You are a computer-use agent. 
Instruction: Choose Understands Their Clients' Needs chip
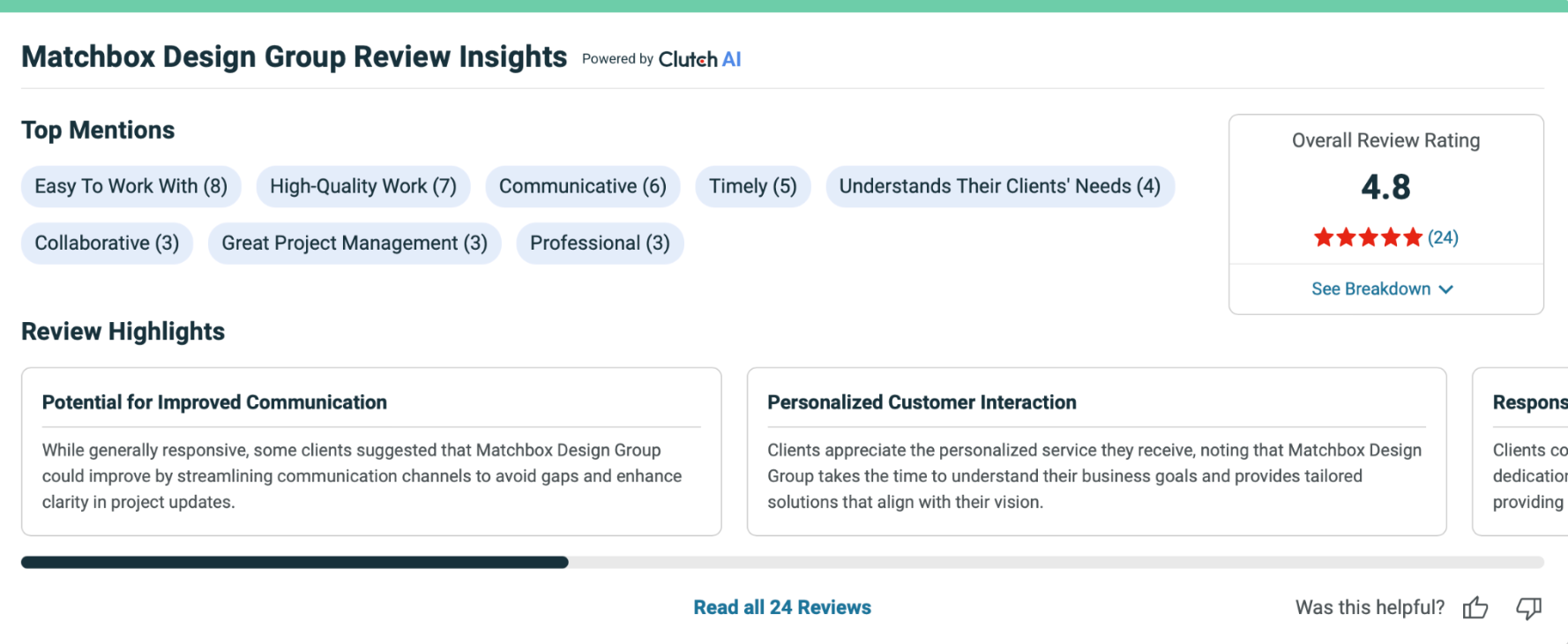tap(999, 187)
